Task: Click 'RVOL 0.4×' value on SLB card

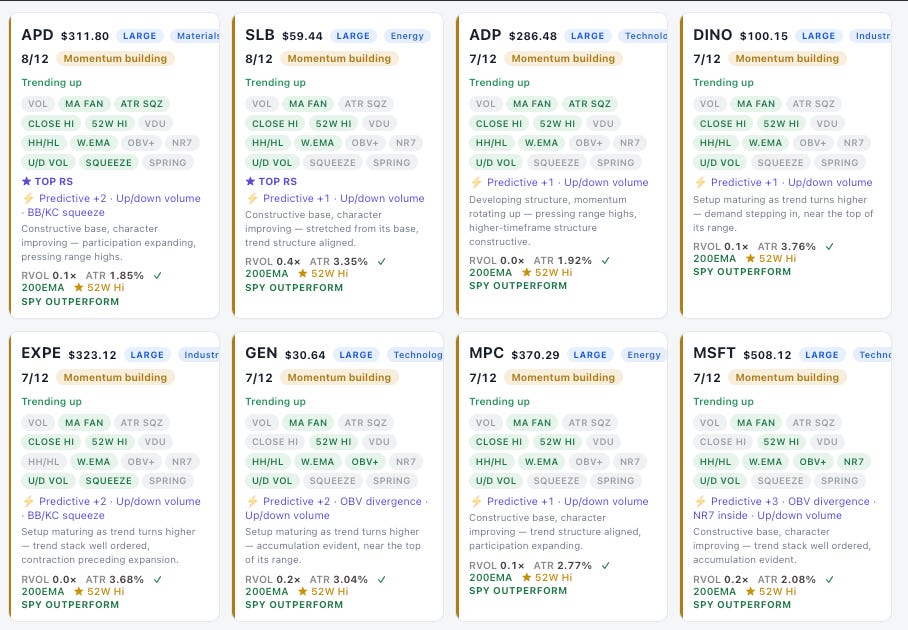Action: 273,262
